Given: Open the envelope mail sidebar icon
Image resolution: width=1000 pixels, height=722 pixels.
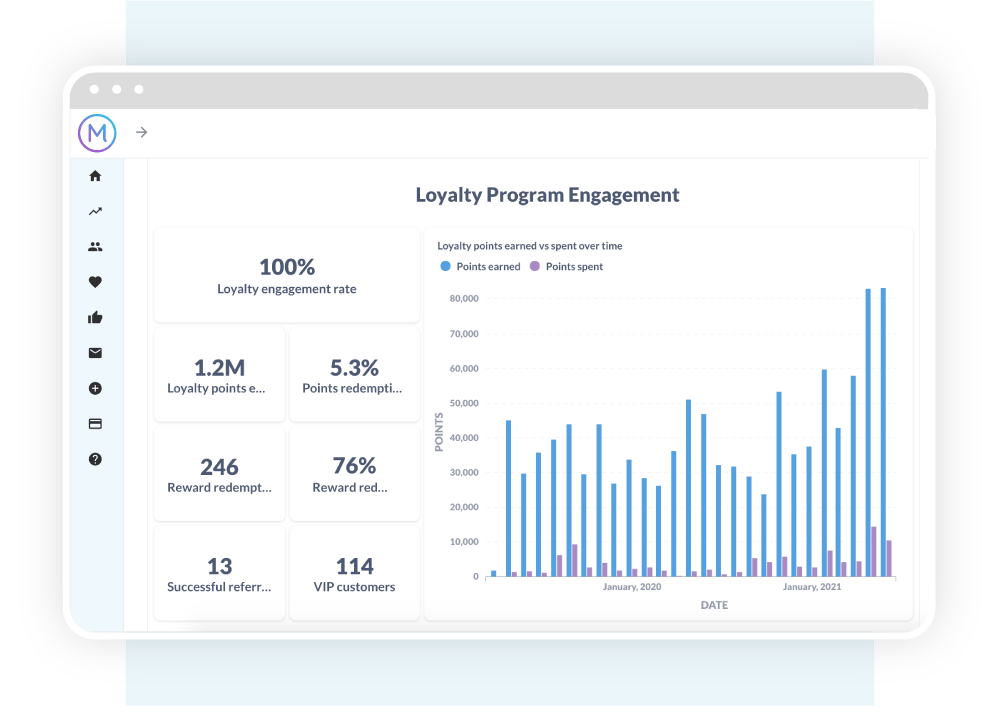Looking at the screenshot, I should pos(96,353).
